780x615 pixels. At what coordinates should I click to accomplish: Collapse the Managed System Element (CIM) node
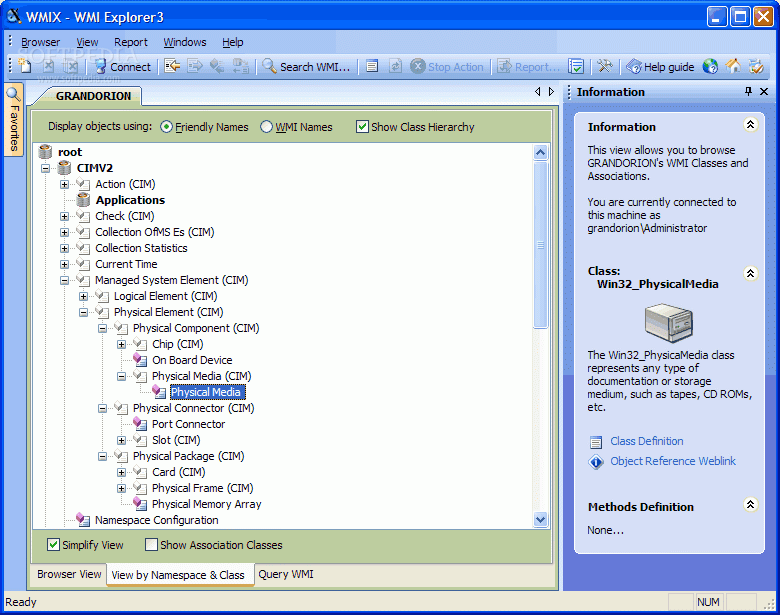(x=64, y=281)
